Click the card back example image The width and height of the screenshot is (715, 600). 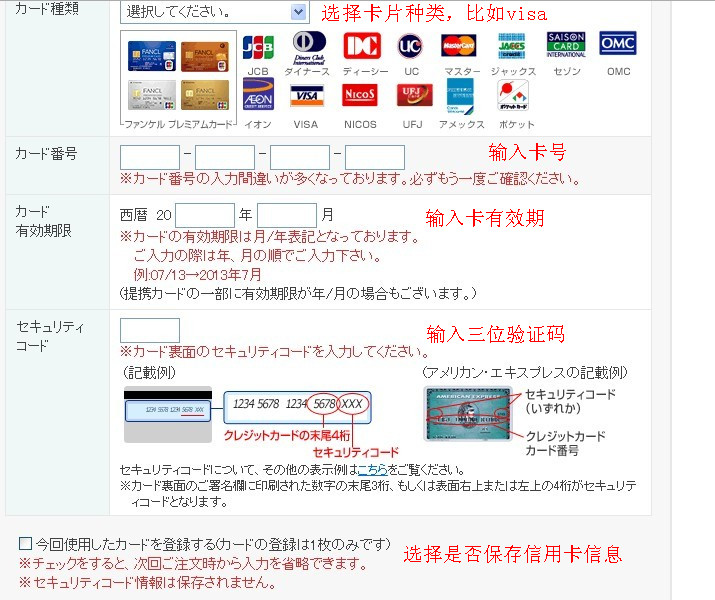click(168, 414)
